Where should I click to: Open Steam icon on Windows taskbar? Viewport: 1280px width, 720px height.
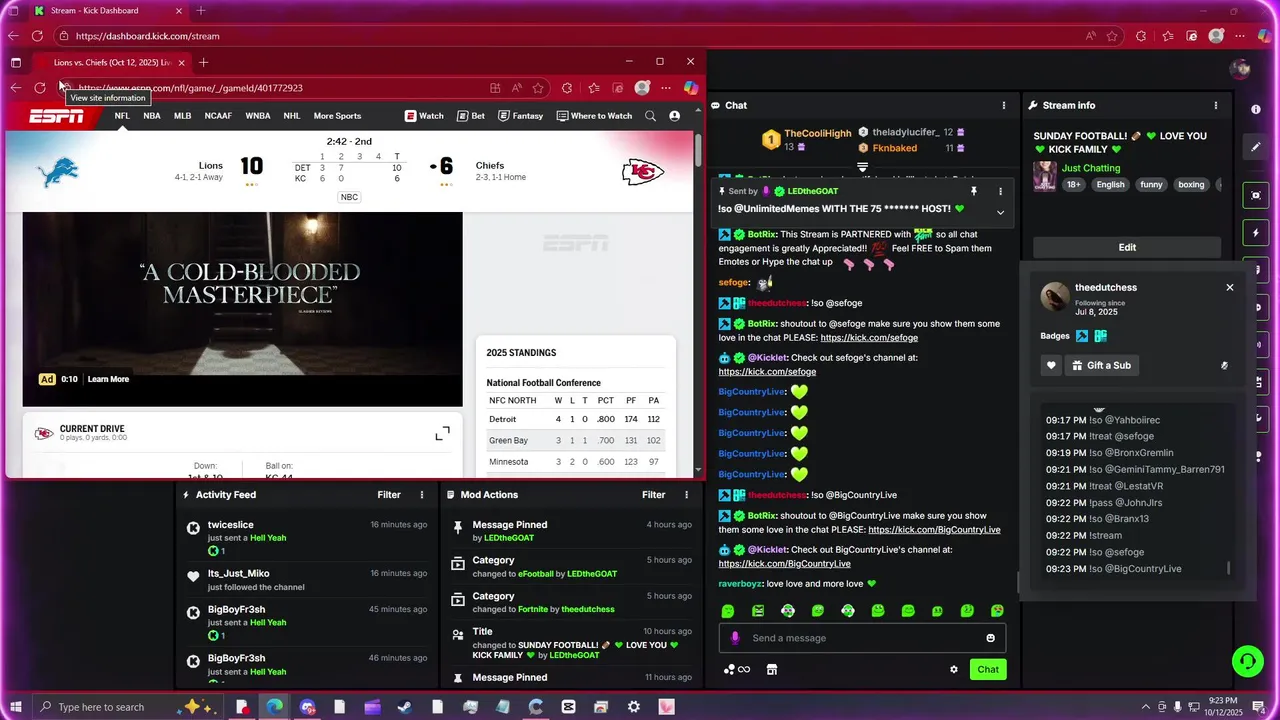click(404, 707)
